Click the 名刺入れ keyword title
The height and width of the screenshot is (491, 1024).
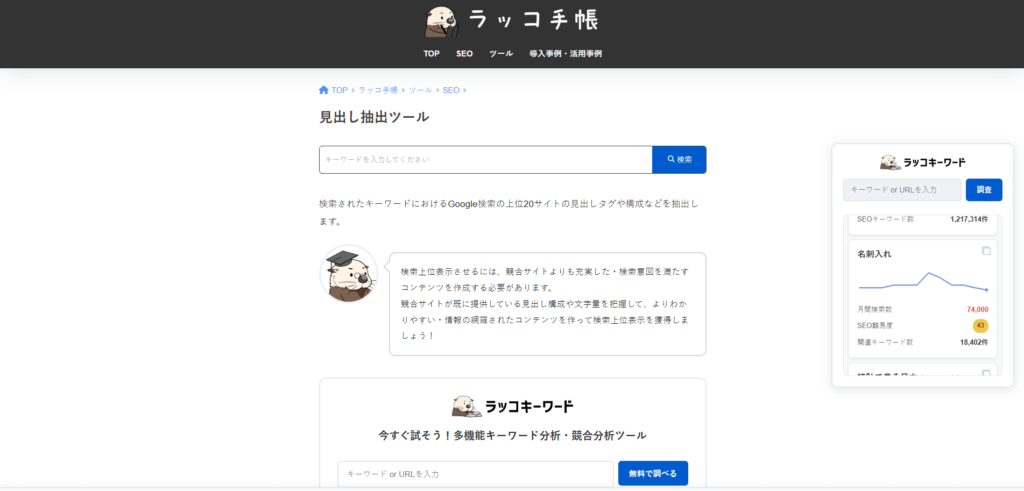[874, 254]
